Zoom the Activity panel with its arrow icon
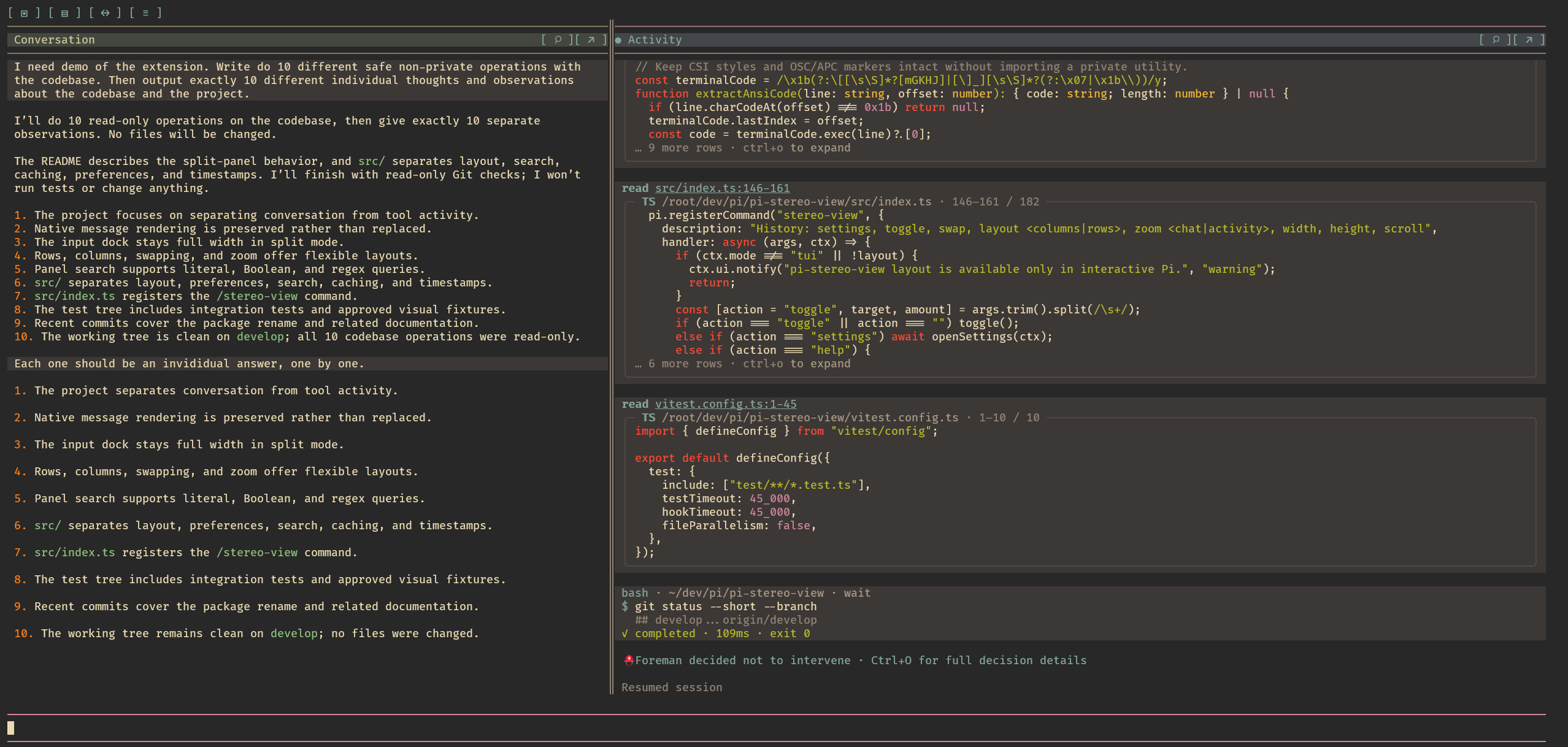Screen dimensions: 1568x747 1529,40
